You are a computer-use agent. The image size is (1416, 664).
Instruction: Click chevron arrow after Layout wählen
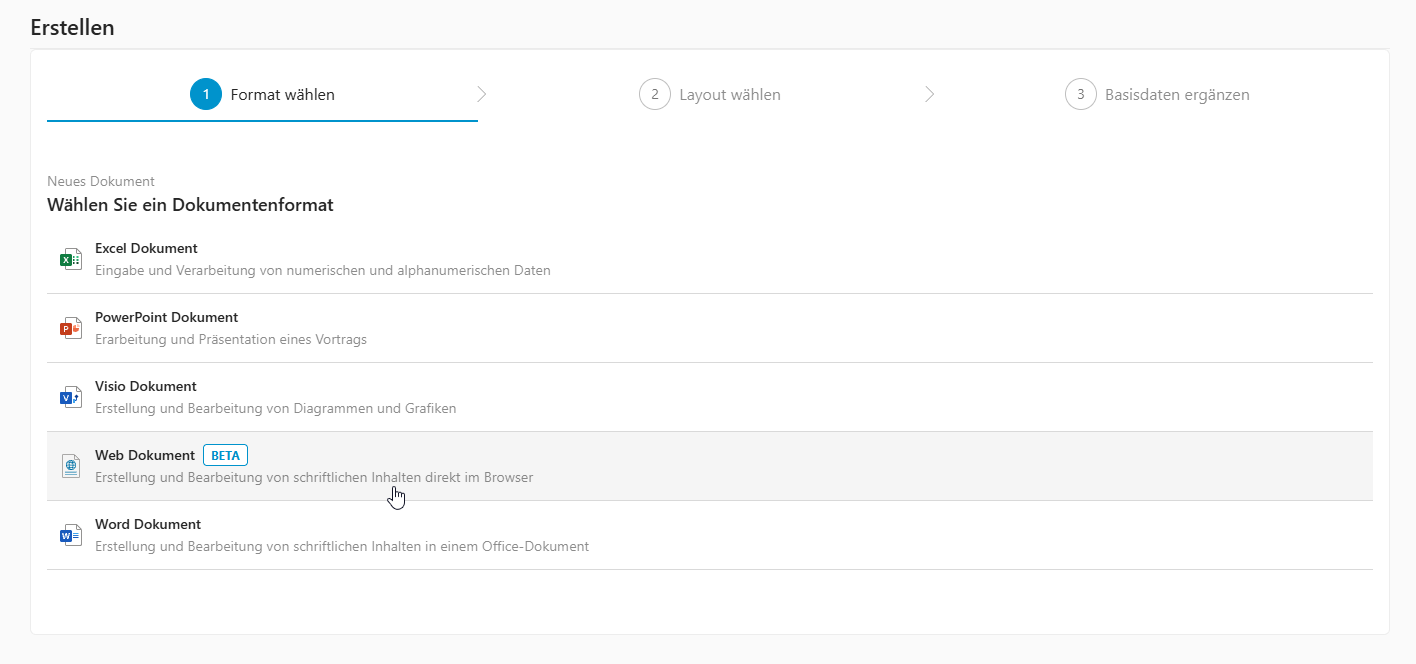[x=930, y=95]
